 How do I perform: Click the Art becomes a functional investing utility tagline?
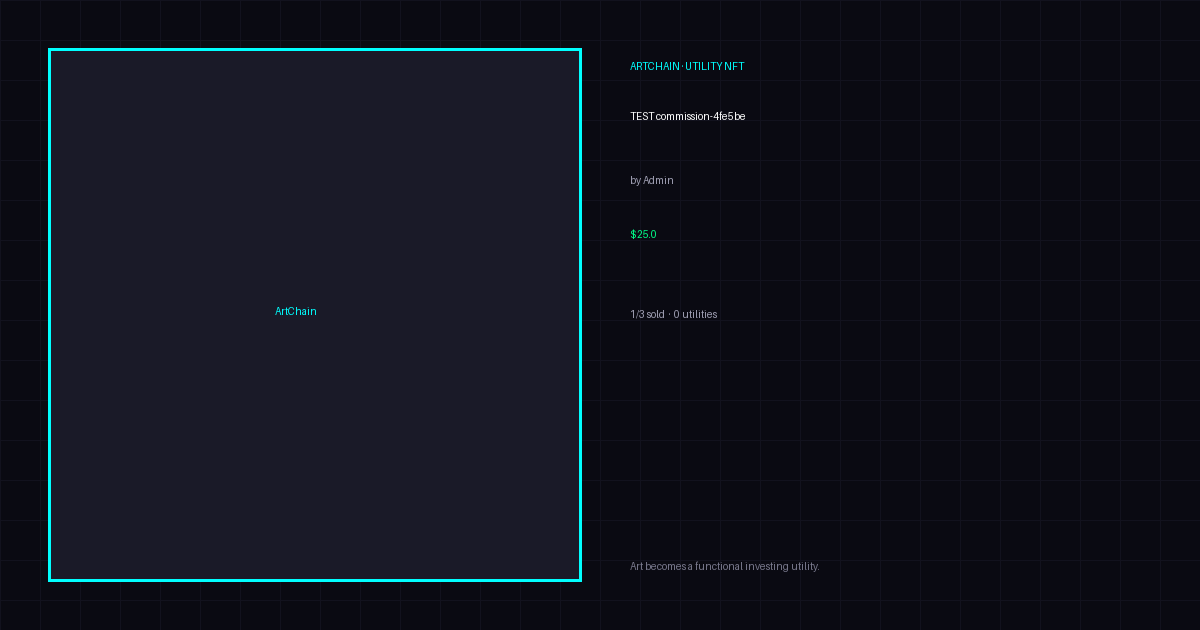click(725, 567)
